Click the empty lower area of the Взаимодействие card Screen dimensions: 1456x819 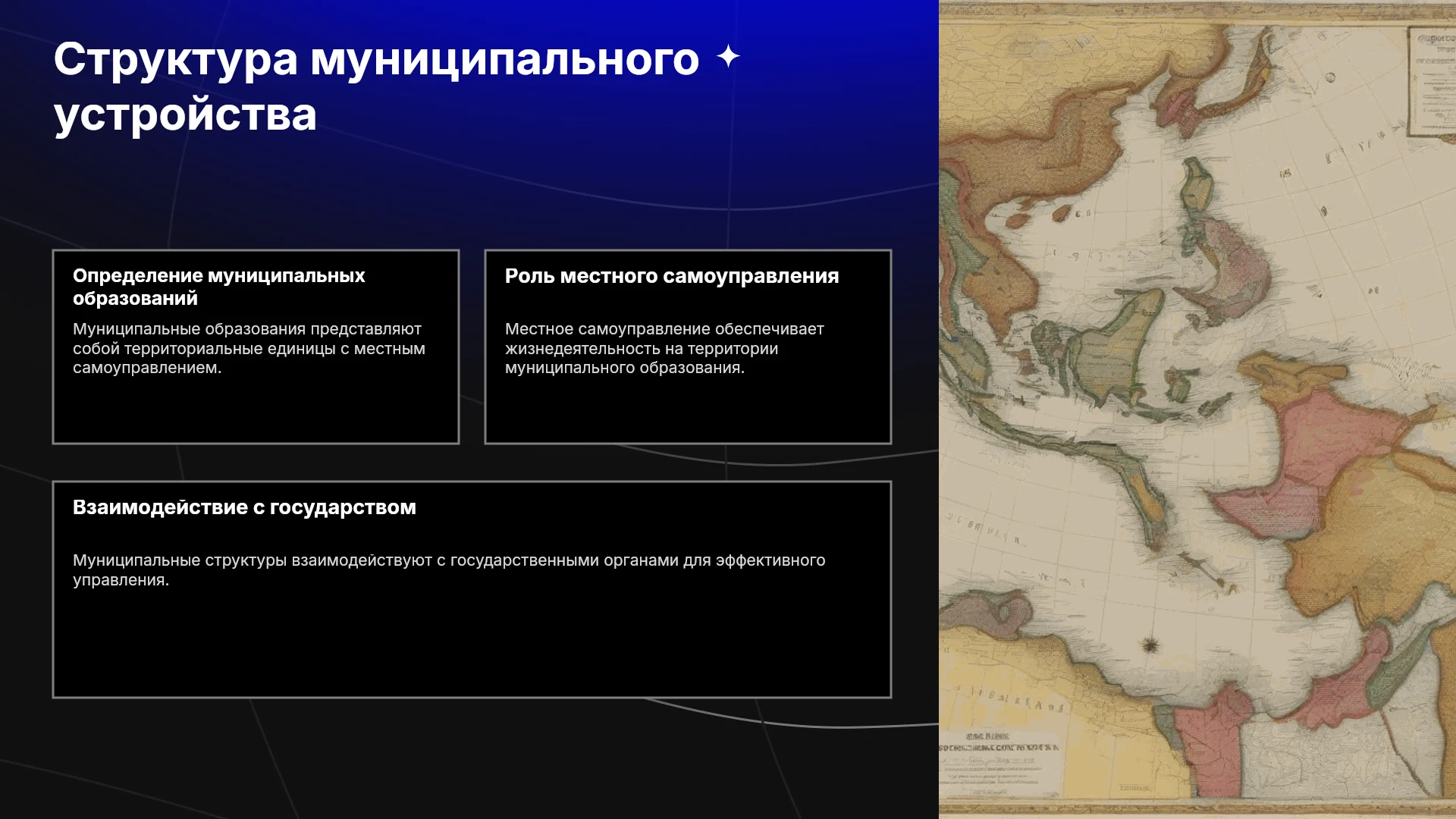coord(472,645)
